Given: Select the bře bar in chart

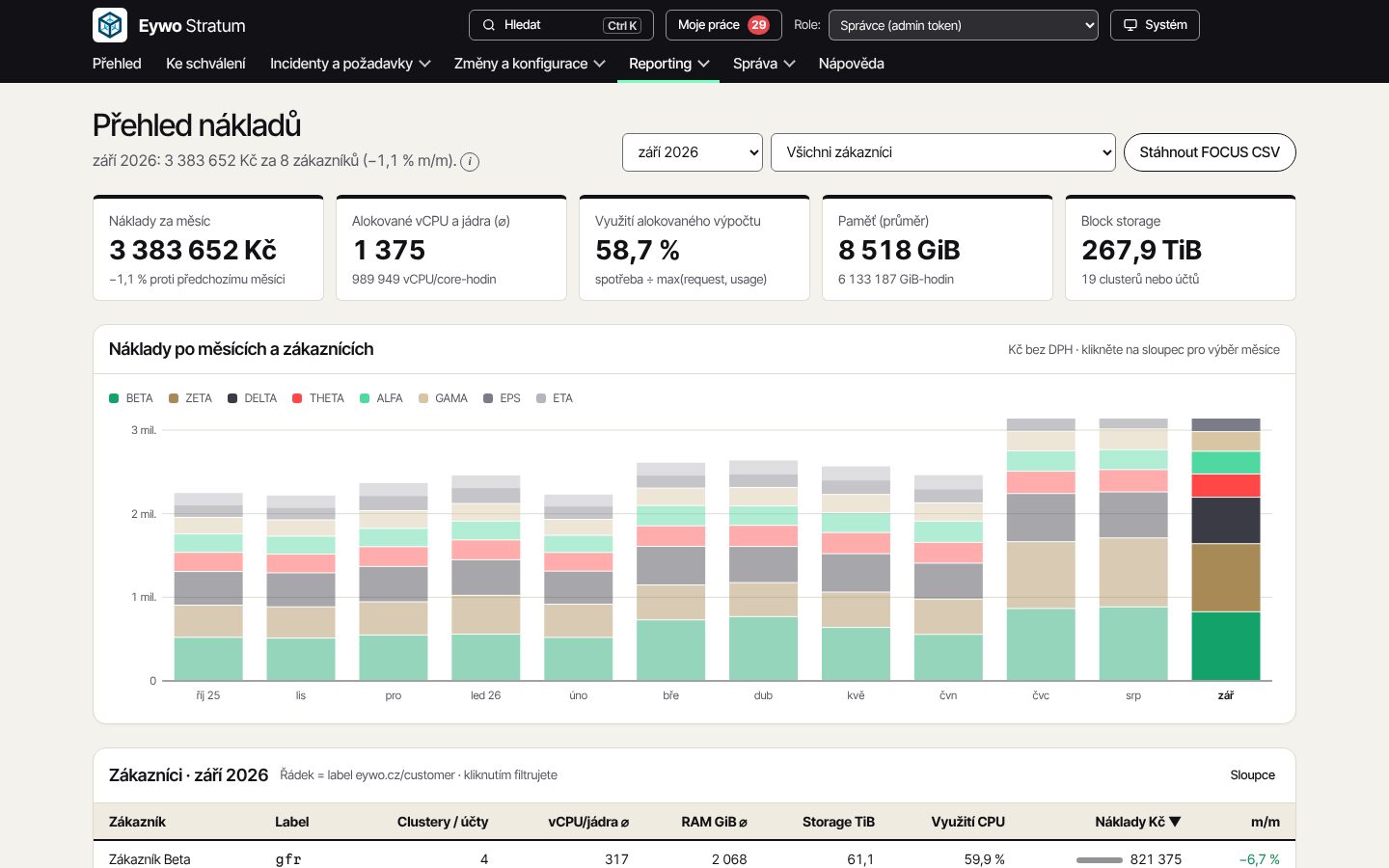Looking at the screenshot, I should pyautogui.click(x=671, y=572).
